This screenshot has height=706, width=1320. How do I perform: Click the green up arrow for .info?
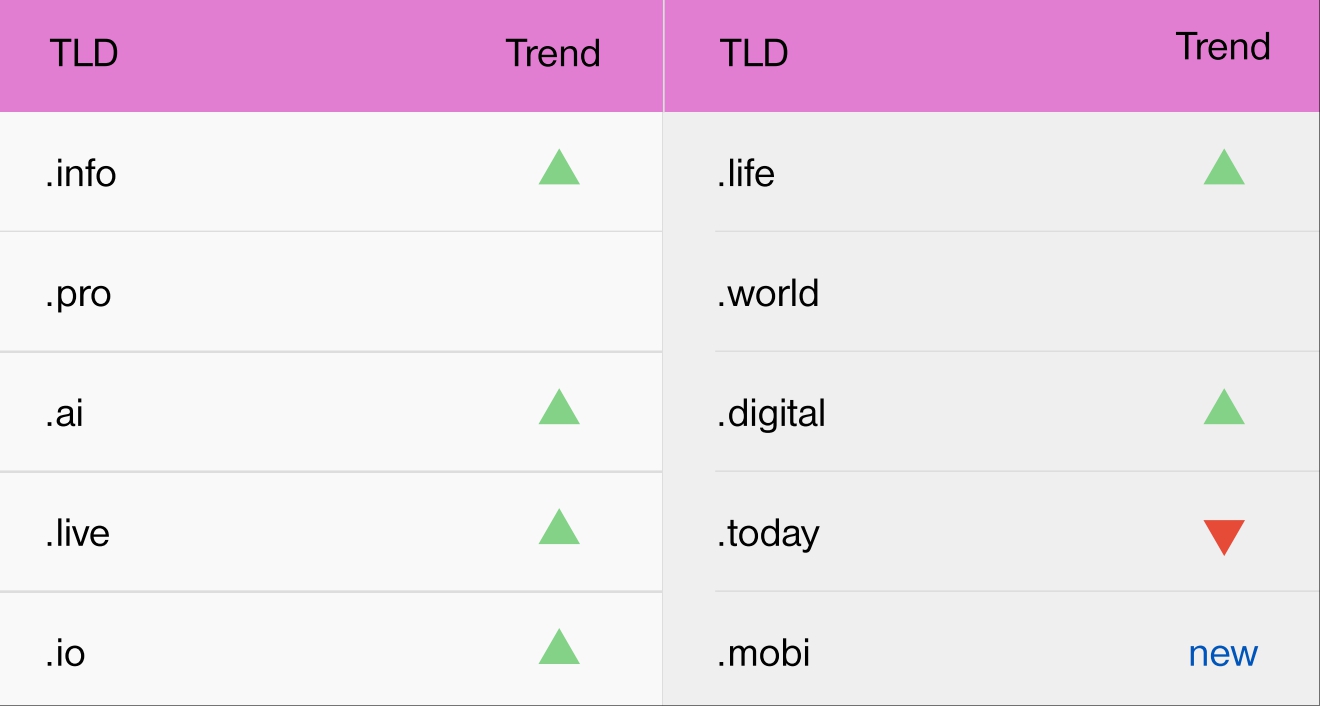click(x=559, y=168)
